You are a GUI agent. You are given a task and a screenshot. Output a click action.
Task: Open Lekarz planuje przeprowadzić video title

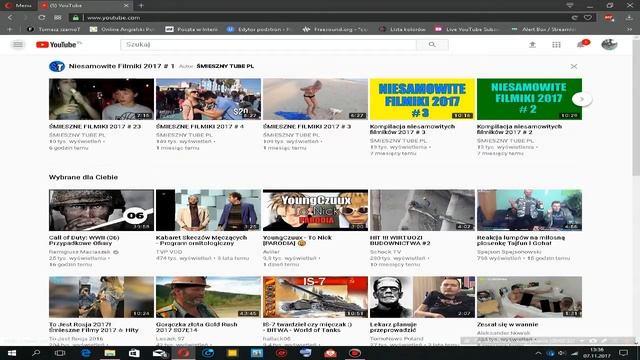393,327
